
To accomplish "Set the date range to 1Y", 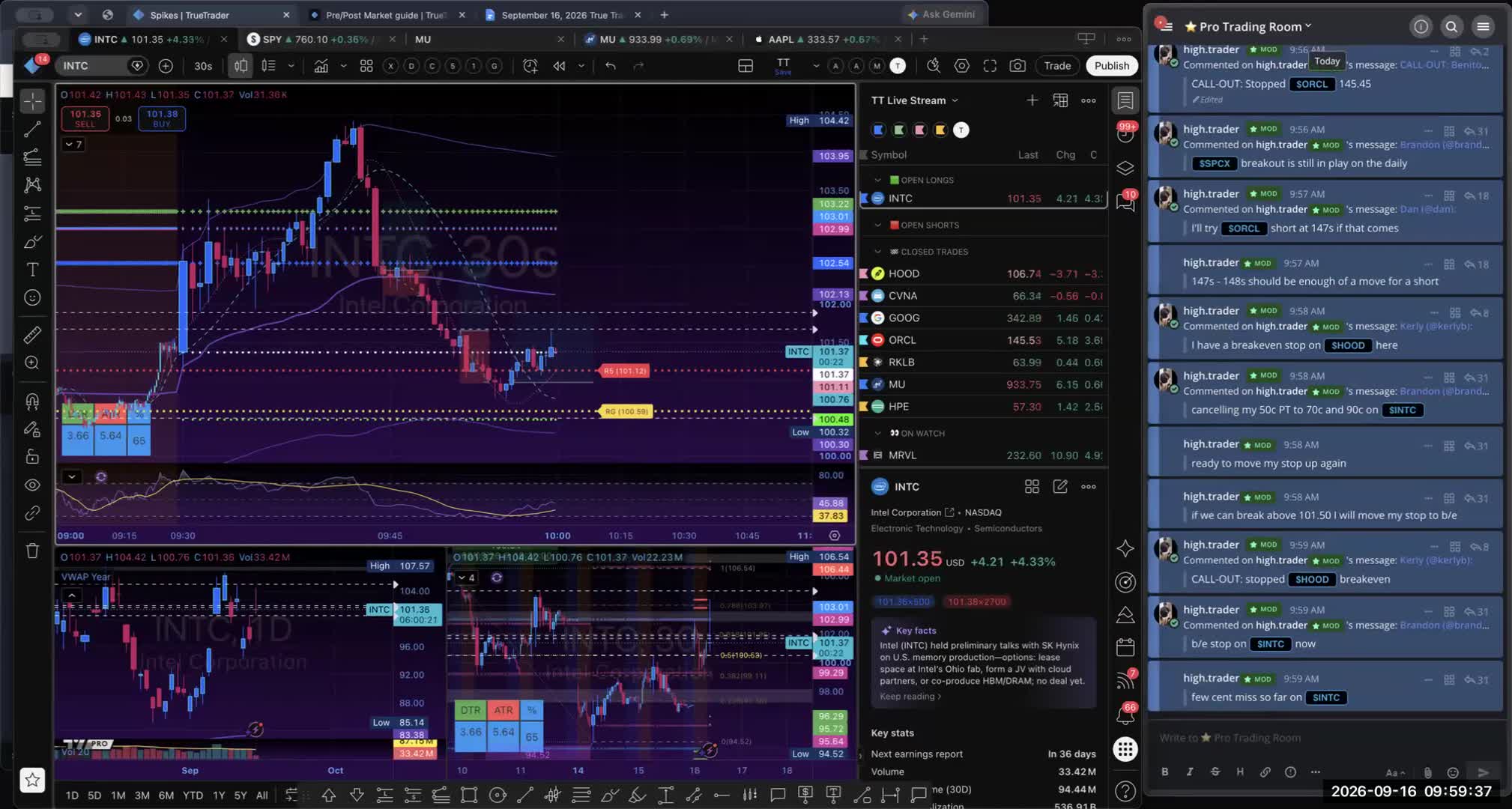I will (219, 796).
